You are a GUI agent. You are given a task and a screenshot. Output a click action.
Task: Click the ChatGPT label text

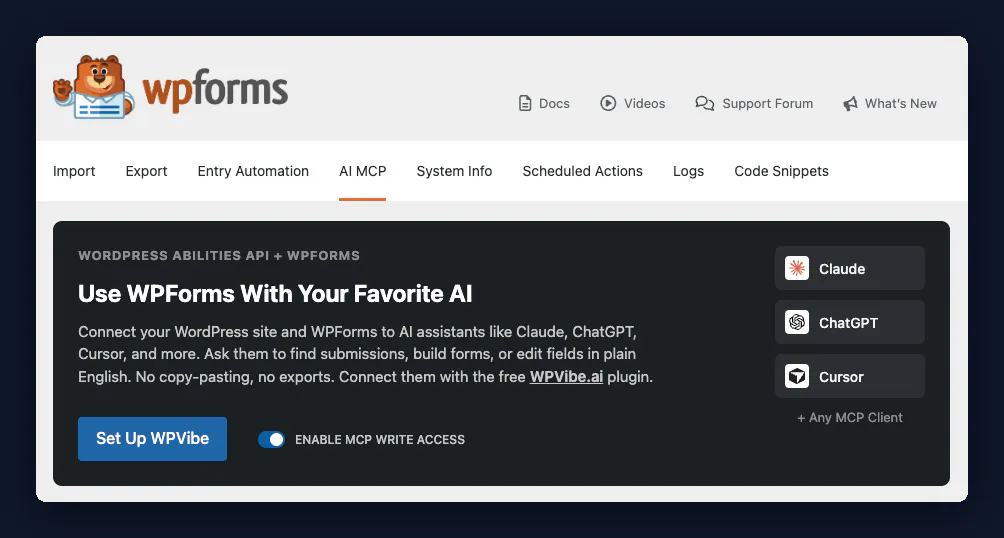[848, 323]
